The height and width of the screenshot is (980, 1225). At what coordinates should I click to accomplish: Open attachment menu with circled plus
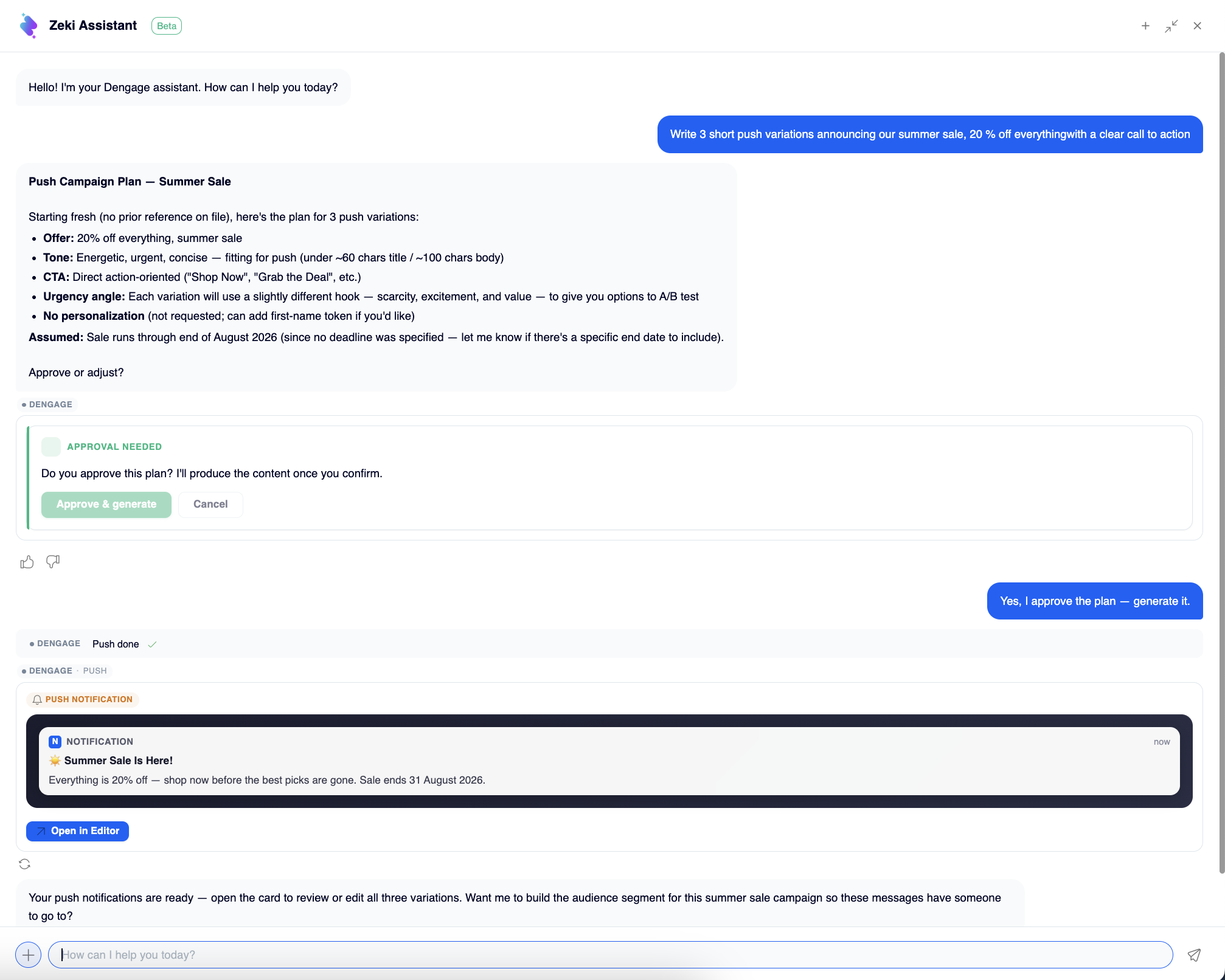pos(28,954)
